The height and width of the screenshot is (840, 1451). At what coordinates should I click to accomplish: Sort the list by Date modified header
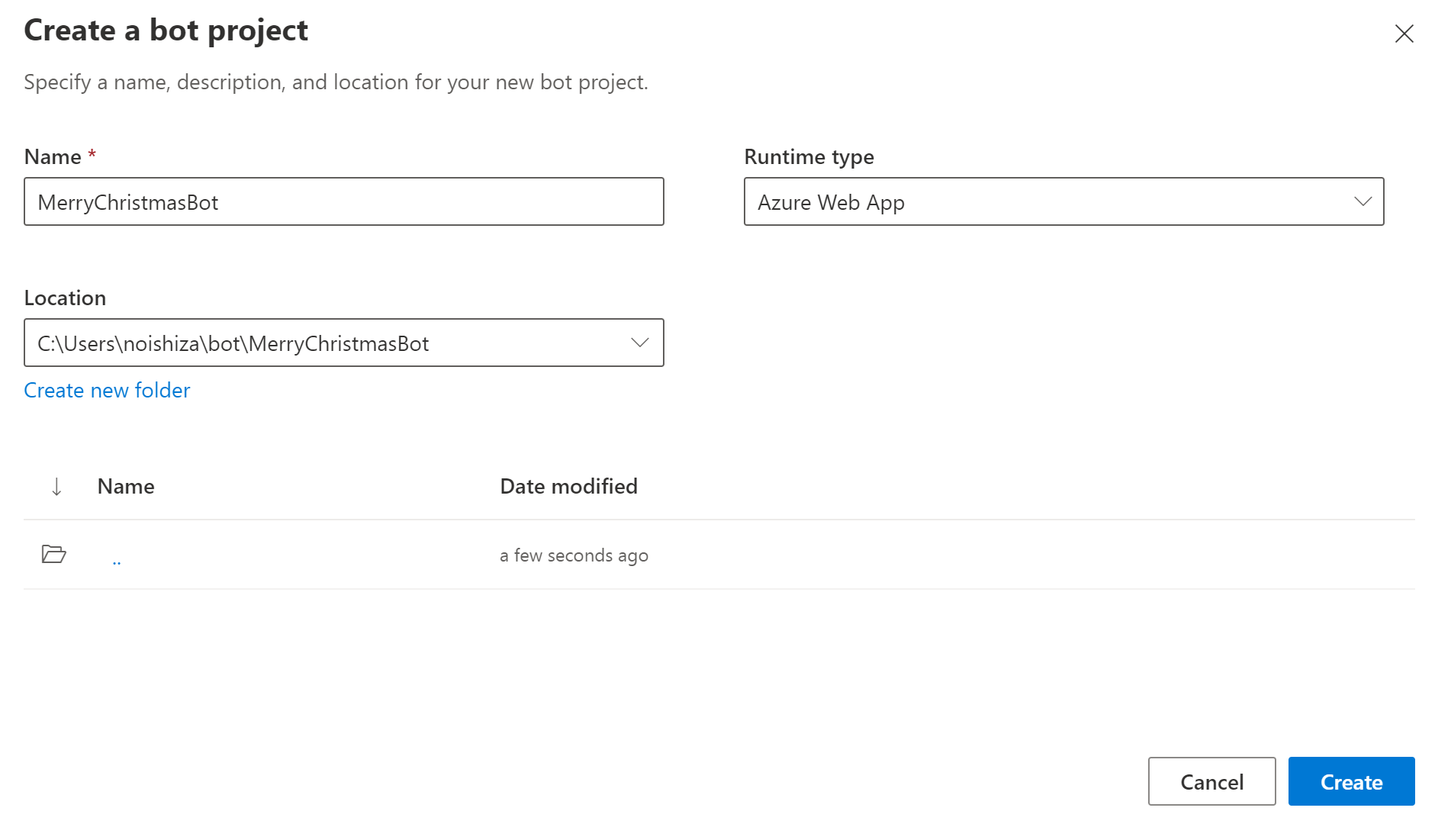point(568,487)
